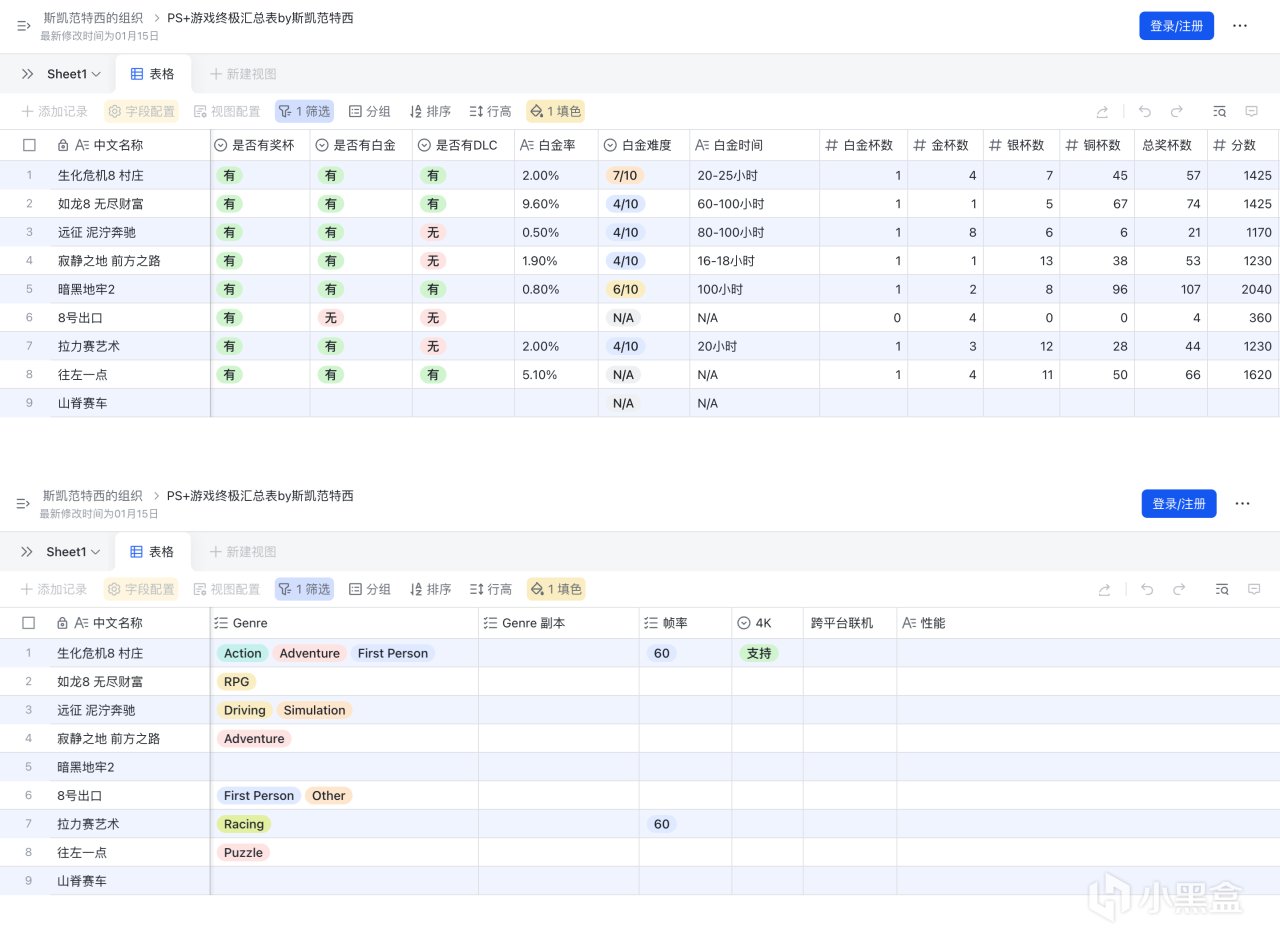
Task: Click 添加记录 in the upper window toolbar
Action: [x=55, y=112]
